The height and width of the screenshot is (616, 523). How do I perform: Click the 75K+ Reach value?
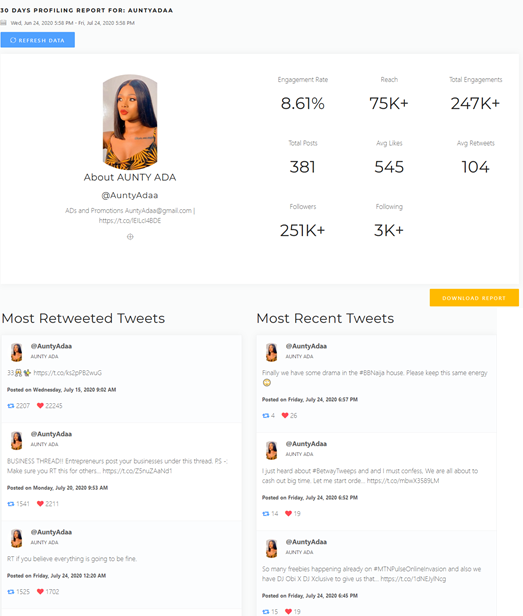pyautogui.click(x=389, y=103)
